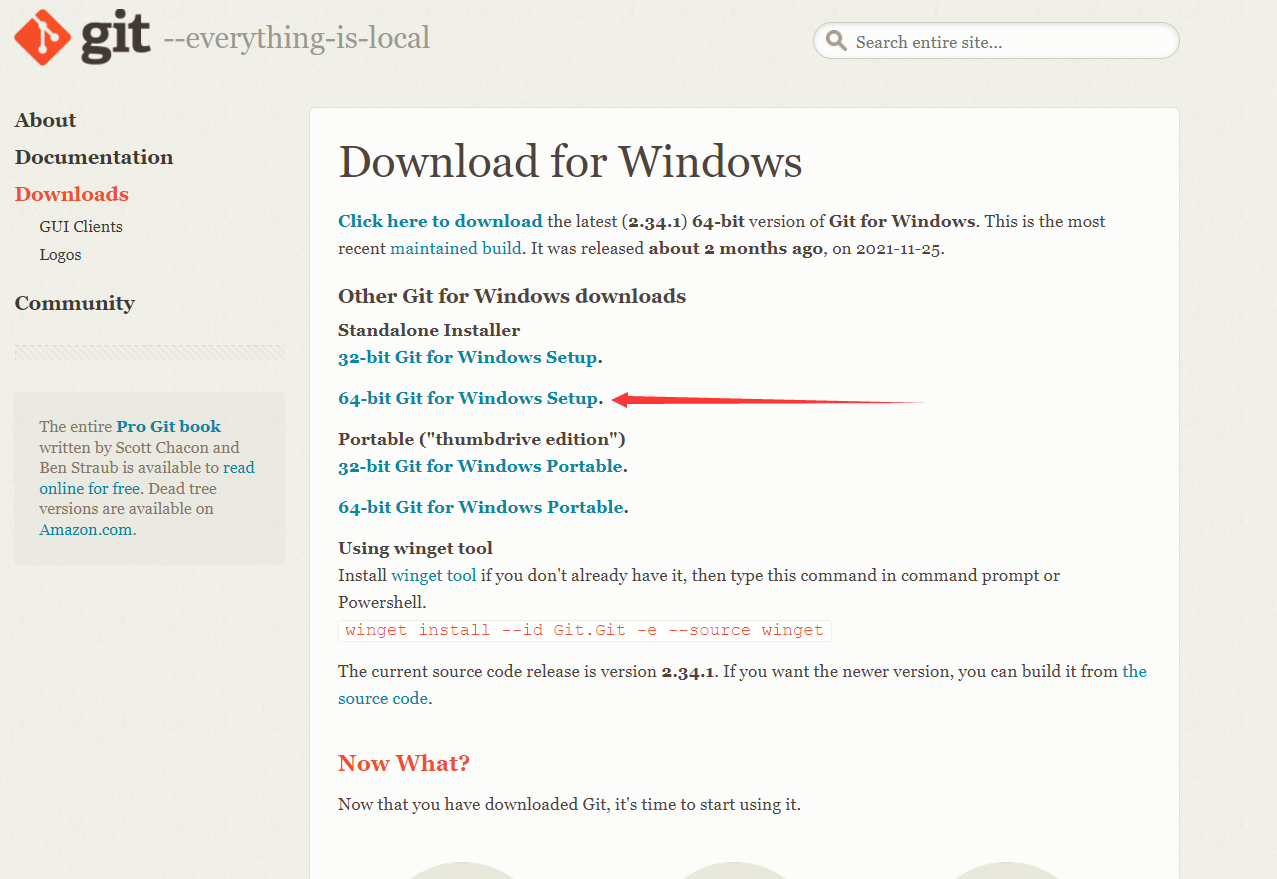
Task: Click the Now What? heading
Action: pyautogui.click(x=404, y=763)
